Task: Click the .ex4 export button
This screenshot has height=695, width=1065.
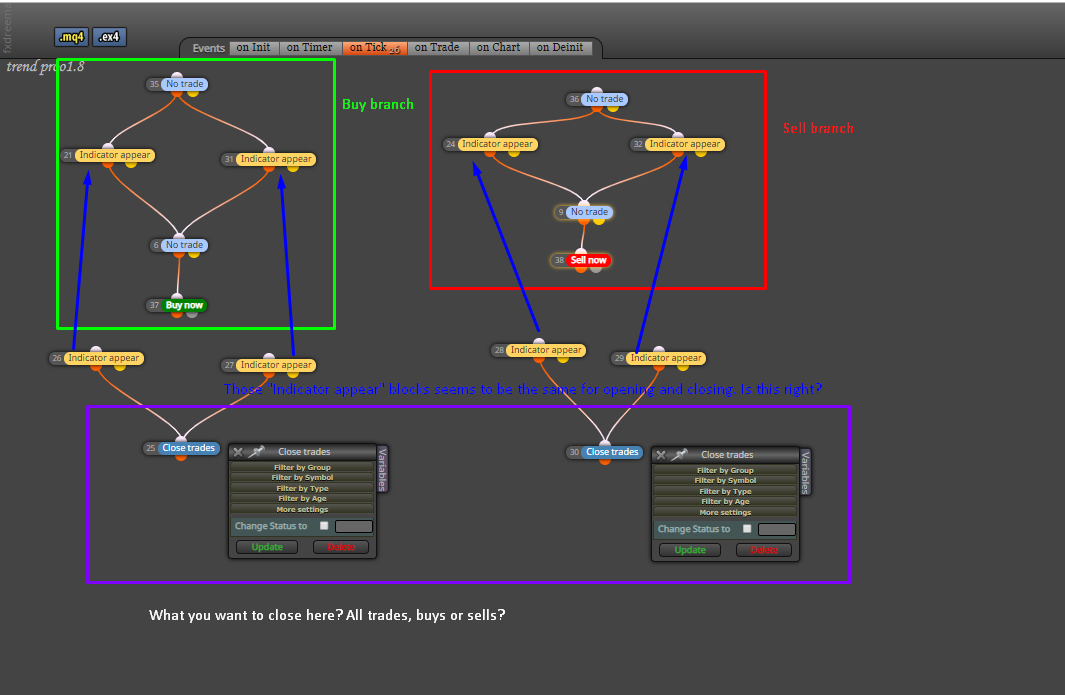Action: (x=109, y=37)
